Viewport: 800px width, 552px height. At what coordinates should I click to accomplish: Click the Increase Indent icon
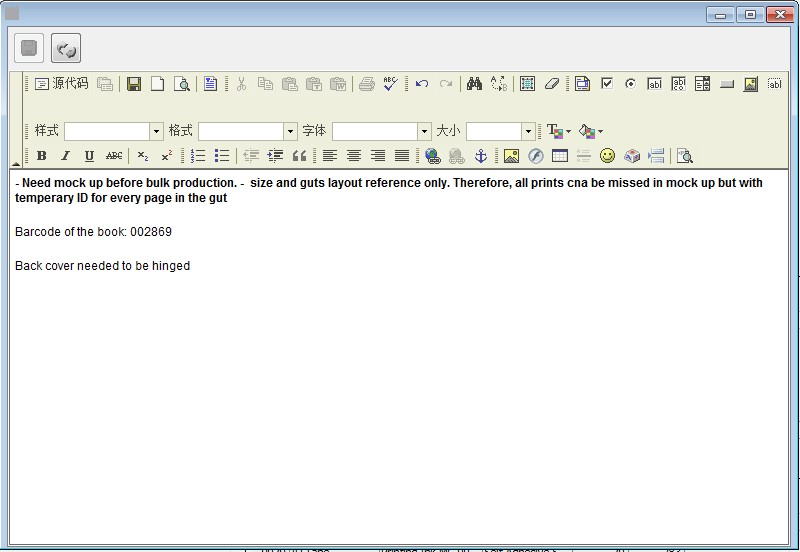[x=275, y=156]
